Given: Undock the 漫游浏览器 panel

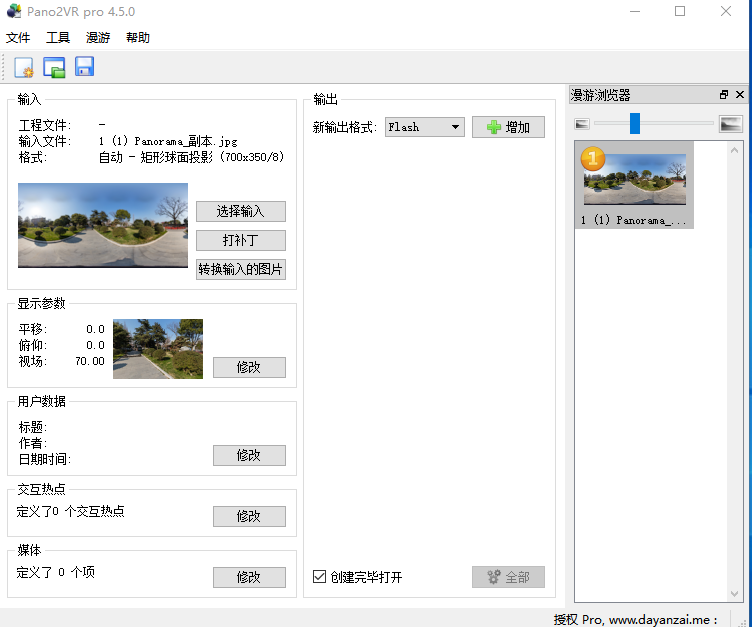Looking at the screenshot, I should point(724,95).
